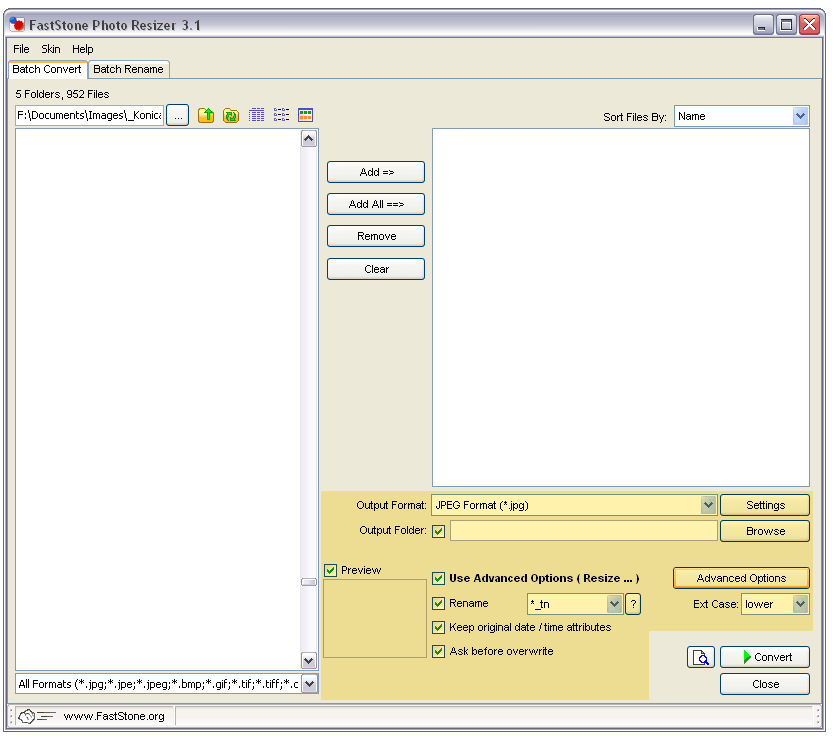Expand the Output Format dropdown
Viewport: 833px width, 739px height.
point(708,505)
